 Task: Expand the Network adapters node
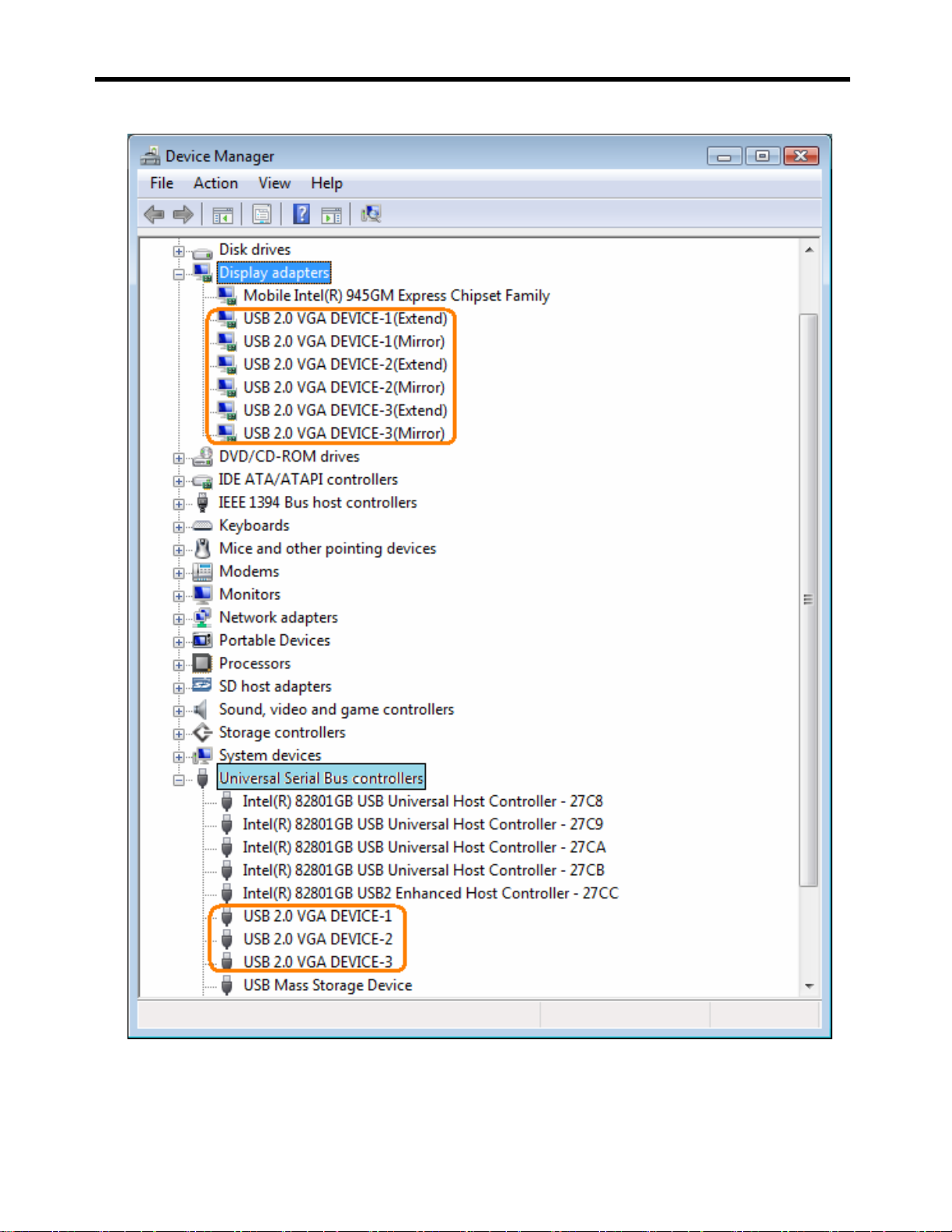[179, 619]
